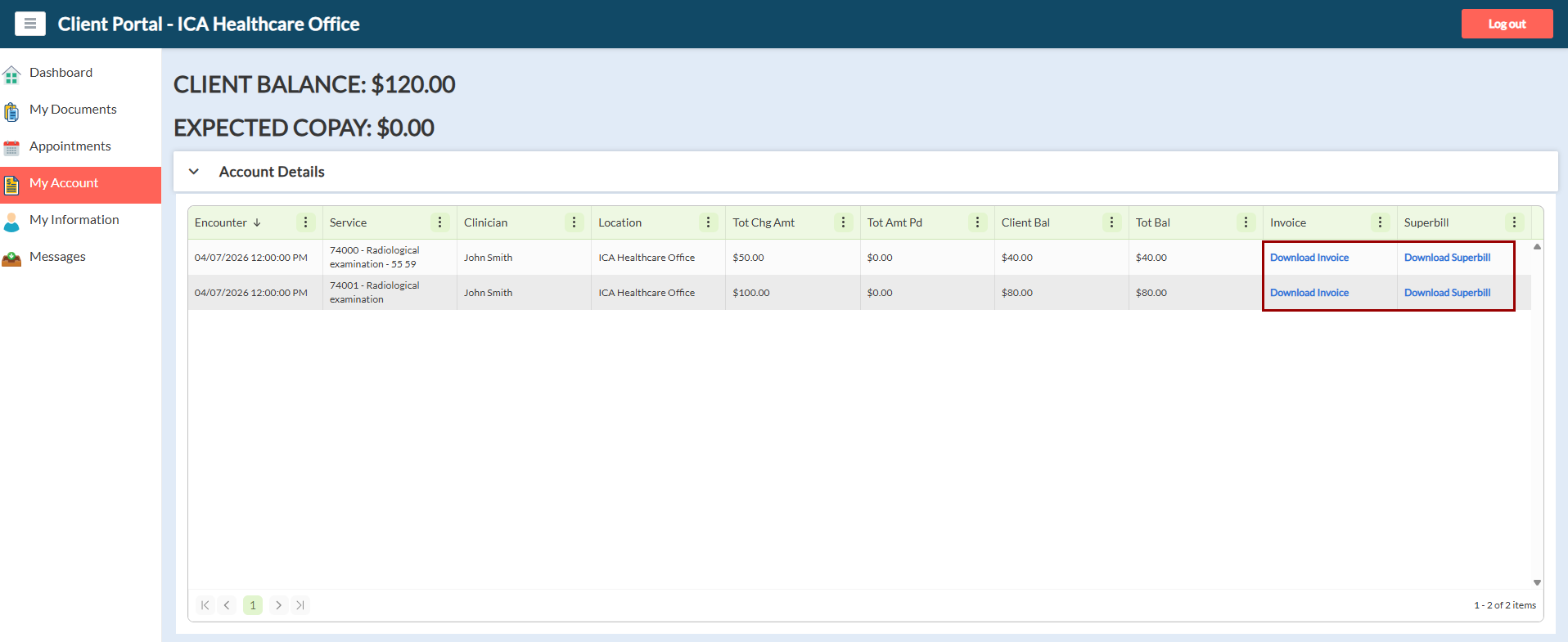
Task: Open the Superbill column options menu
Action: click(x=1514, y=222)
